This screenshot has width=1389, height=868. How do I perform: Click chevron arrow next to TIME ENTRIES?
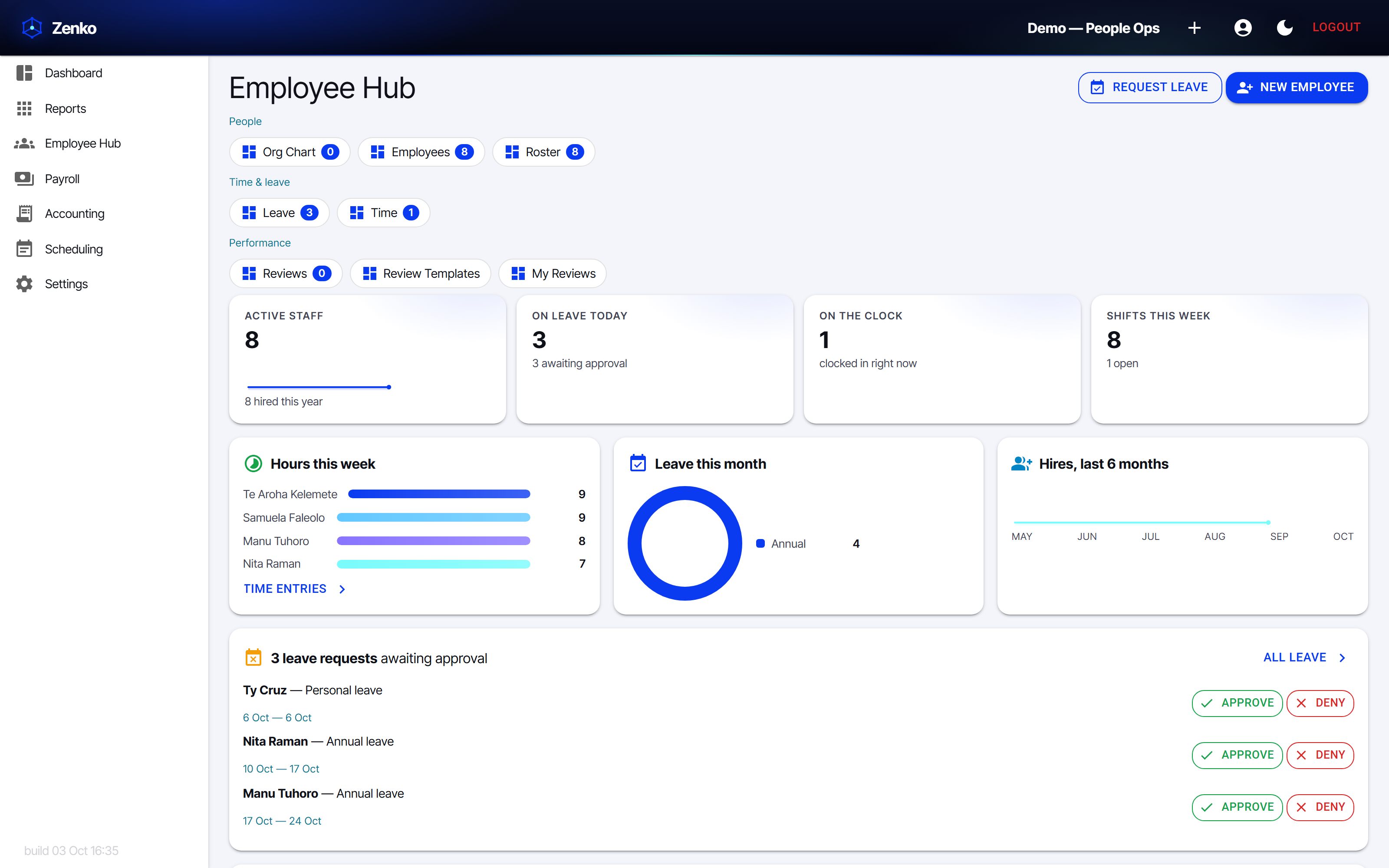pyautogui.click(x=342, y=589)
